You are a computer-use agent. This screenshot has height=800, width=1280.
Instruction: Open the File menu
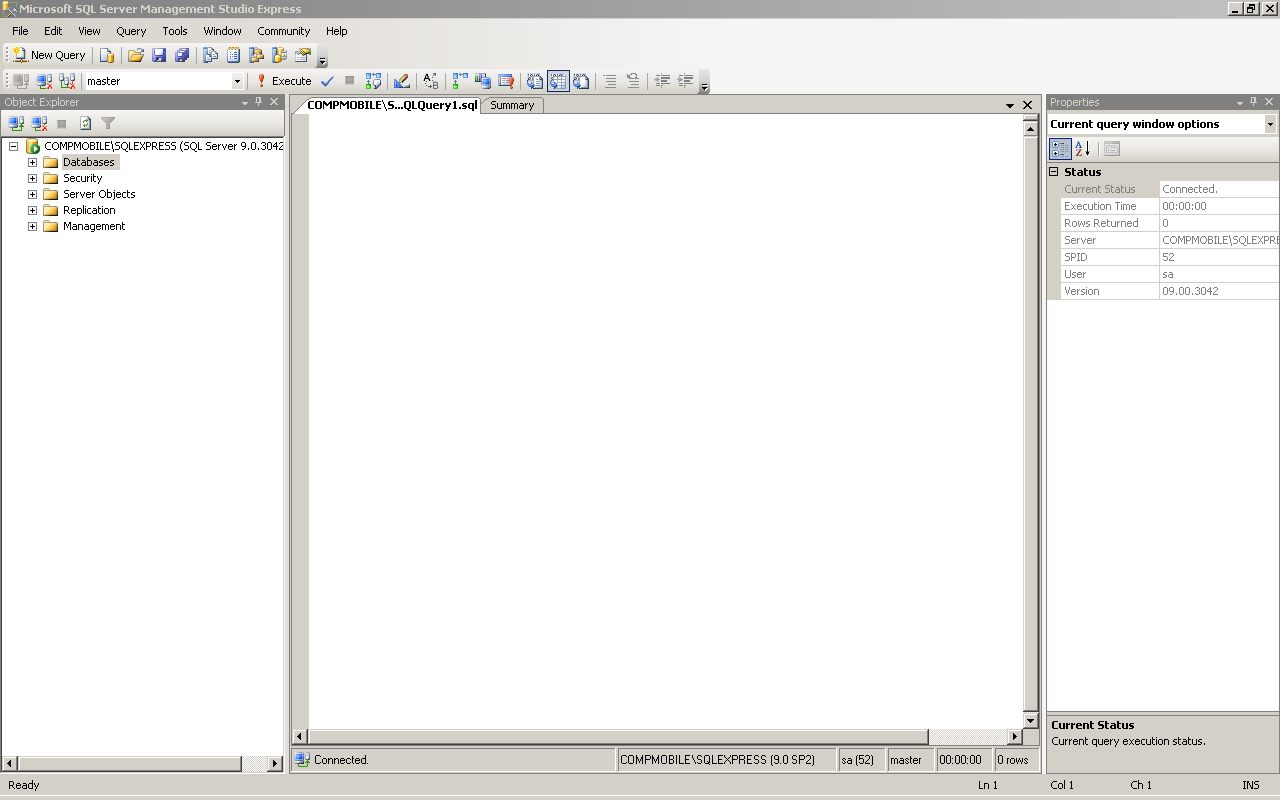click(20, 31)
